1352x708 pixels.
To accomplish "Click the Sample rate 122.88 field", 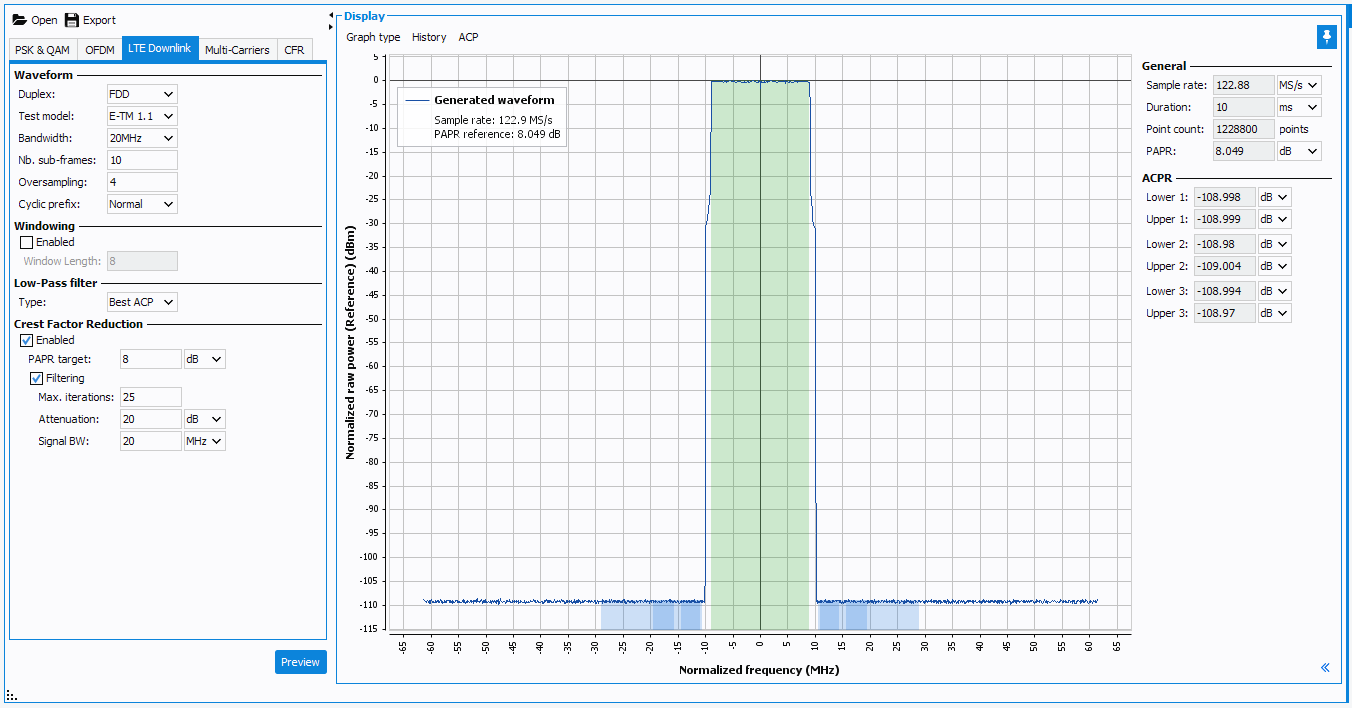I will [x=1244, y=85].
